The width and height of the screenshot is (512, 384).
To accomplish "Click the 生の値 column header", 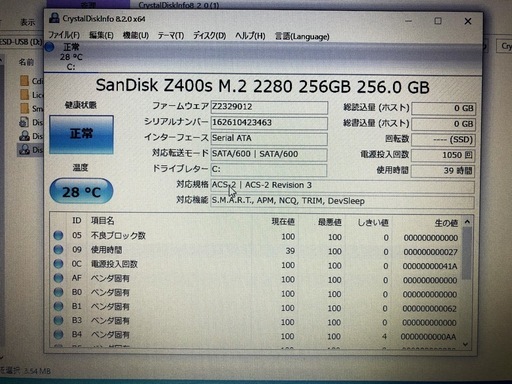I will coord(446,223).
